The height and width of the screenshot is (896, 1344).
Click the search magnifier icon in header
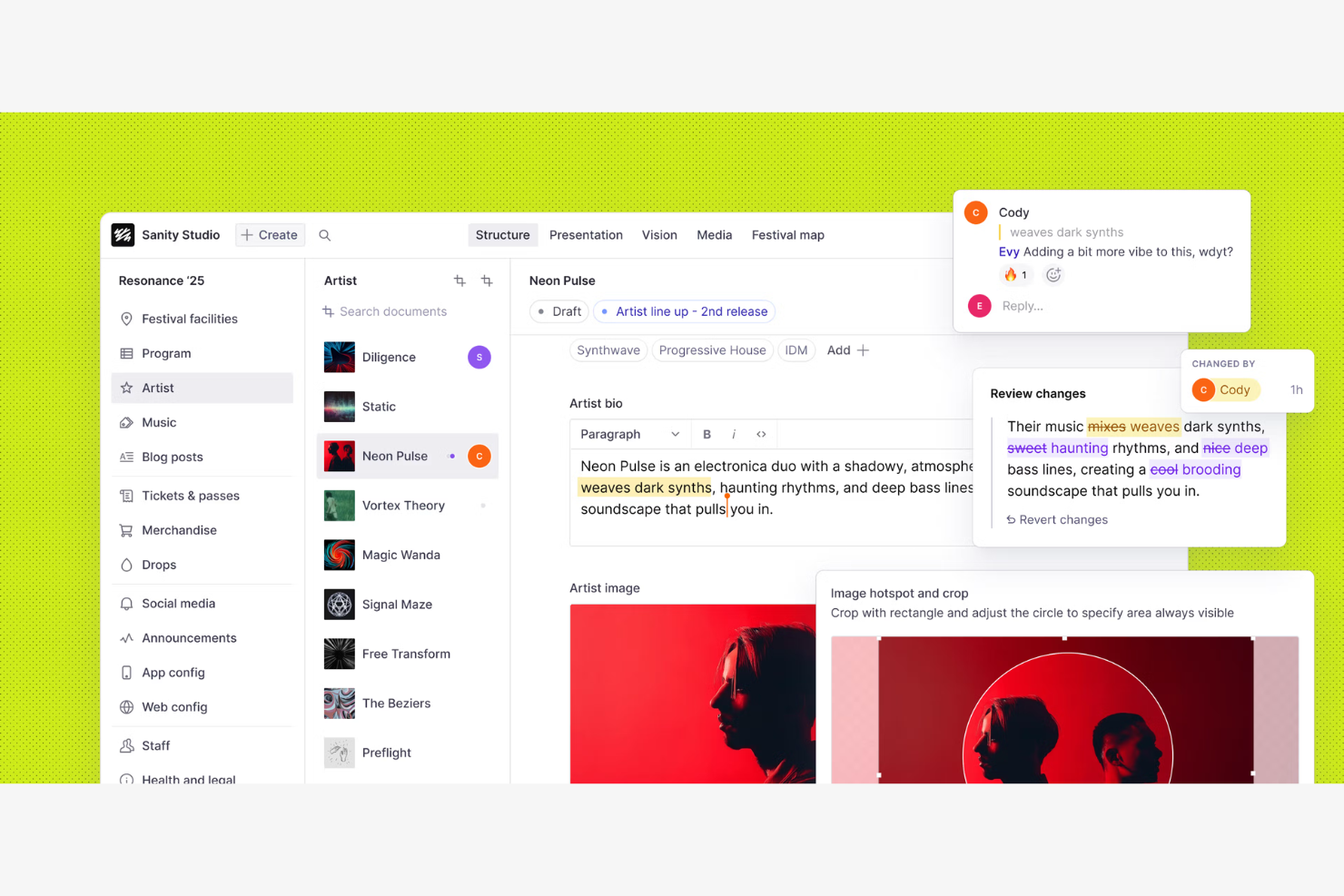pyautogui.click(x=324, y=235)
